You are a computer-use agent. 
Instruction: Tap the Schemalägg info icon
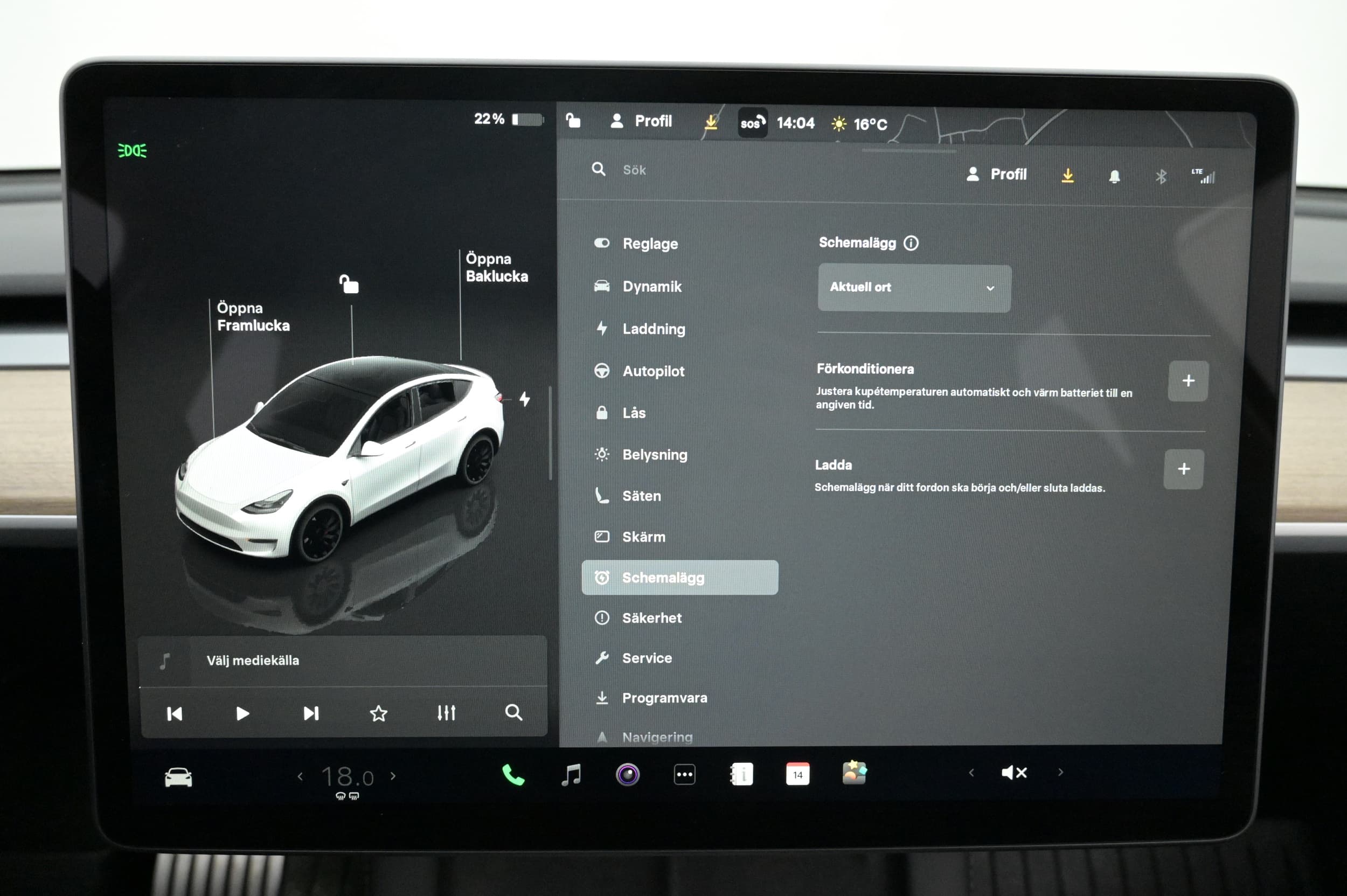point(911,244)
